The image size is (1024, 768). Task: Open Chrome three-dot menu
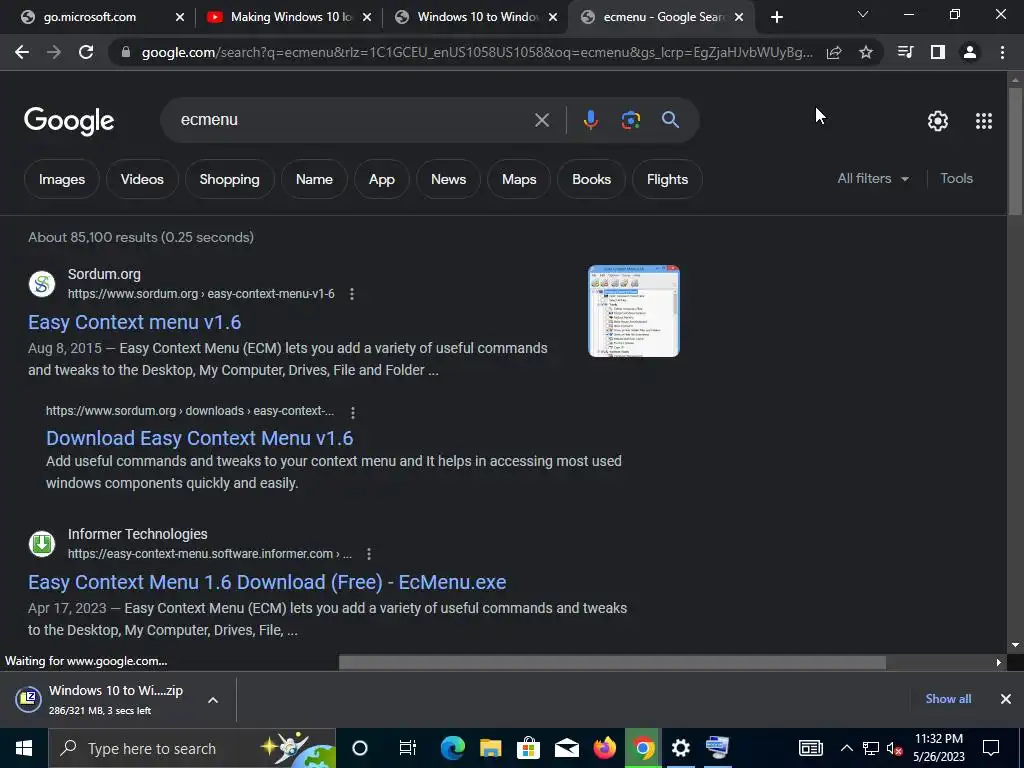1002,52
